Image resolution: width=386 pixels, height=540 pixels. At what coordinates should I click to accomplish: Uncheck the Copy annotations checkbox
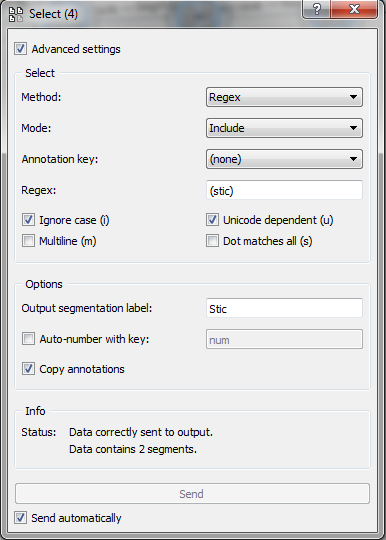tap(28, 368)
